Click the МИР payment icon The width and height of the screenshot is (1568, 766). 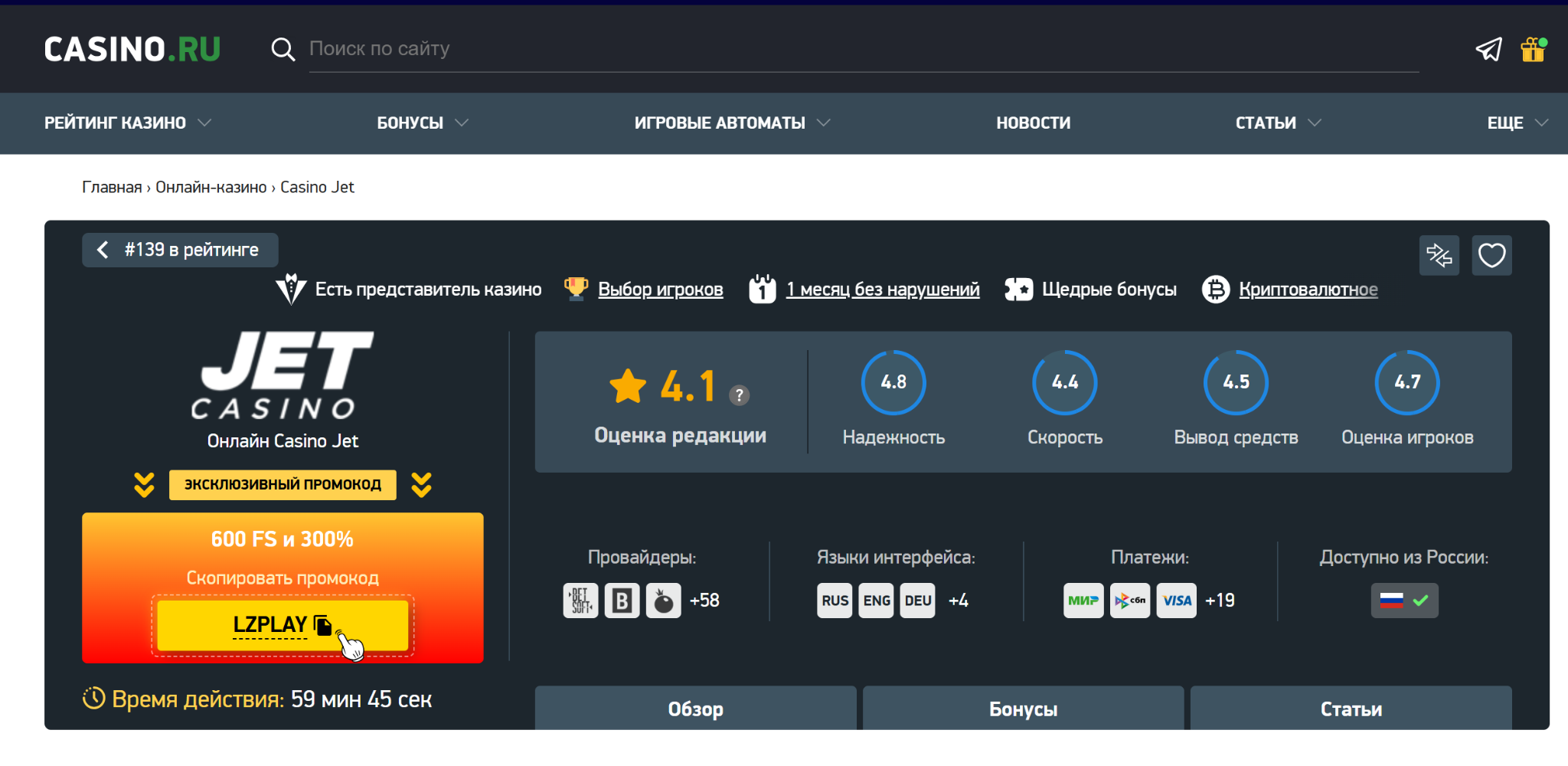tap(1083, 601)
